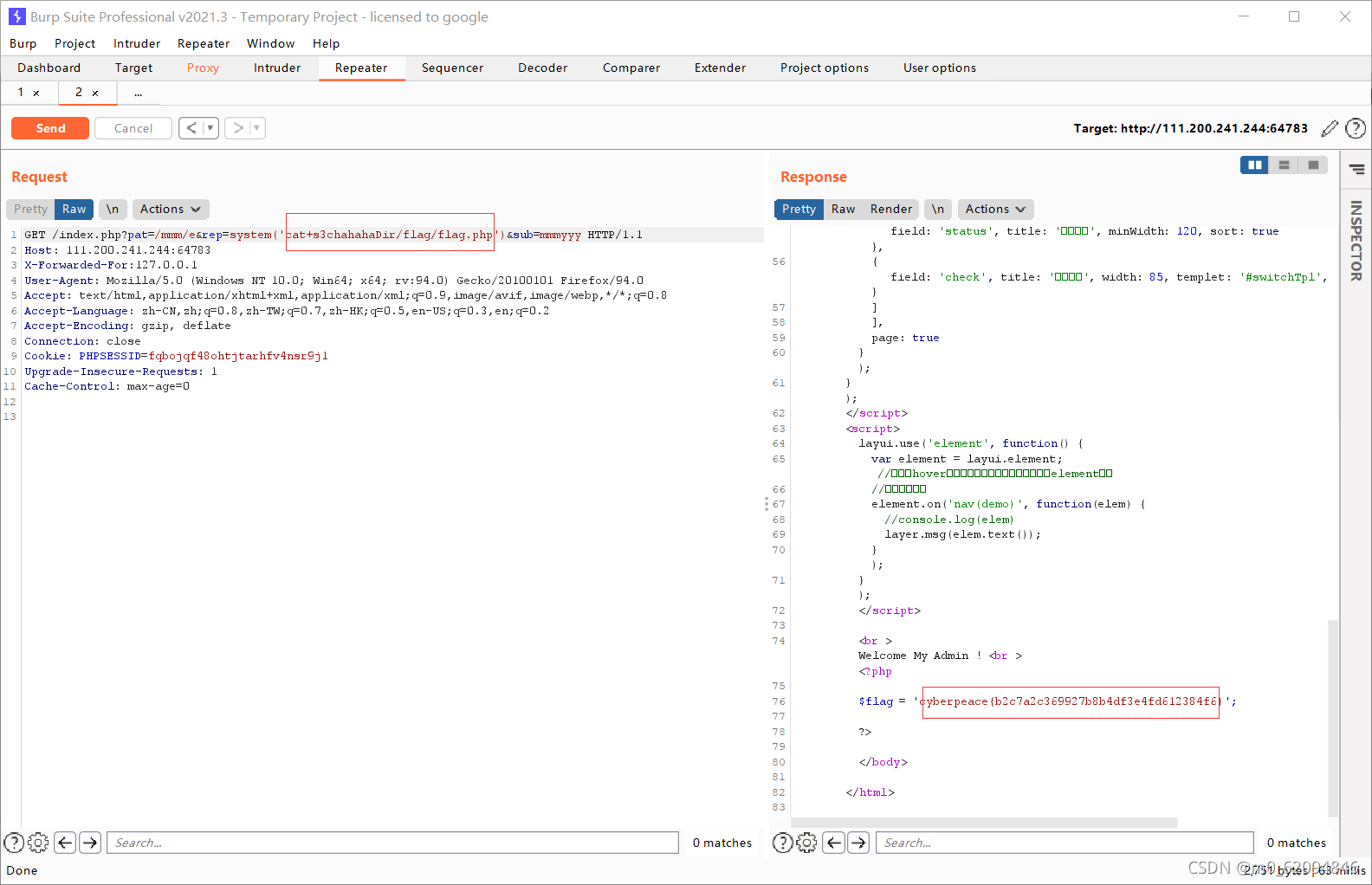This screenshot has width=1372, height=885.
Task: Switch to the Intruder tool tab
Action: tap(277, 68)
